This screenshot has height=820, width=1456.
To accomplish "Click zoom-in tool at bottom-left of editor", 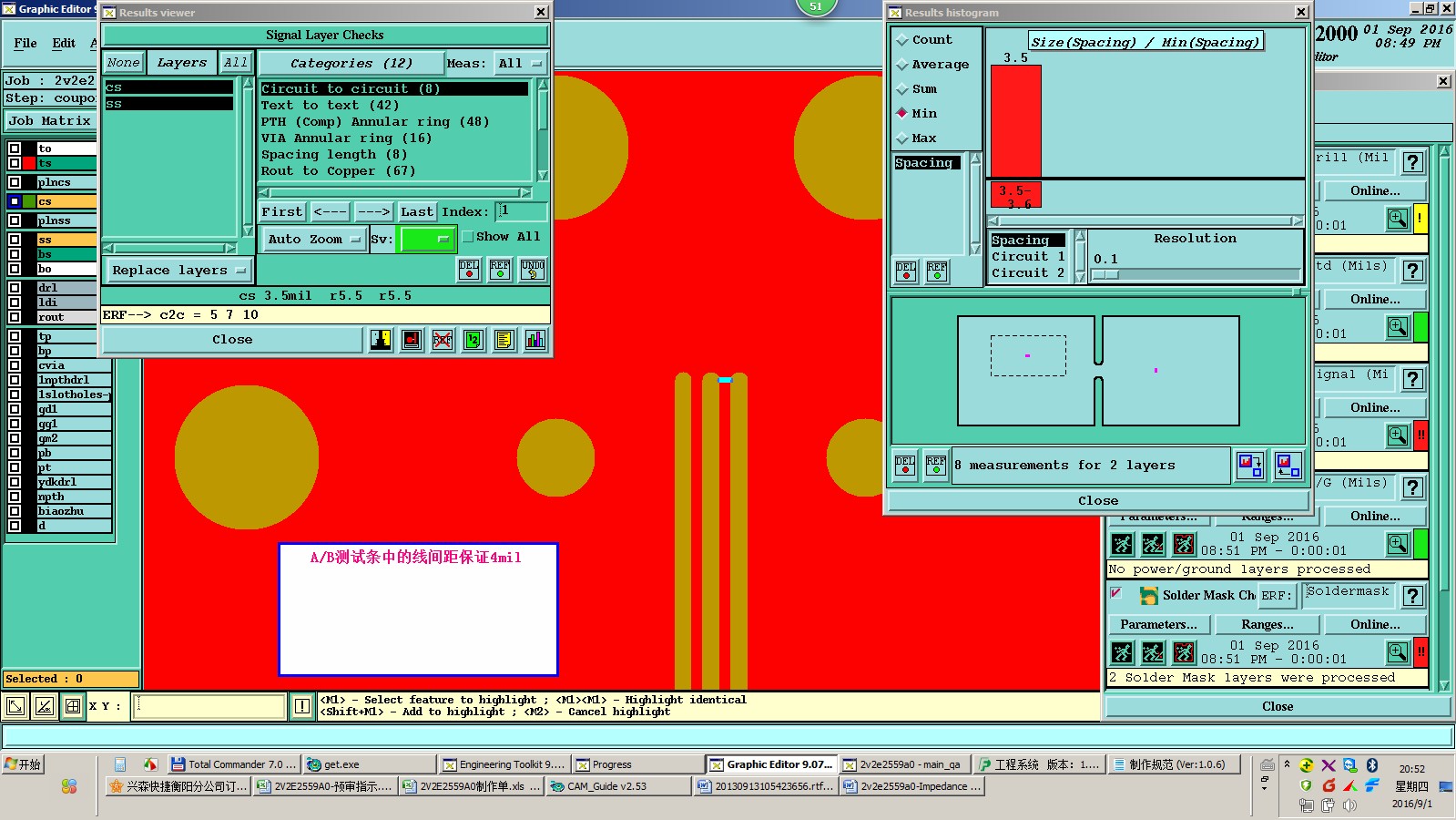I will [15, 706].
